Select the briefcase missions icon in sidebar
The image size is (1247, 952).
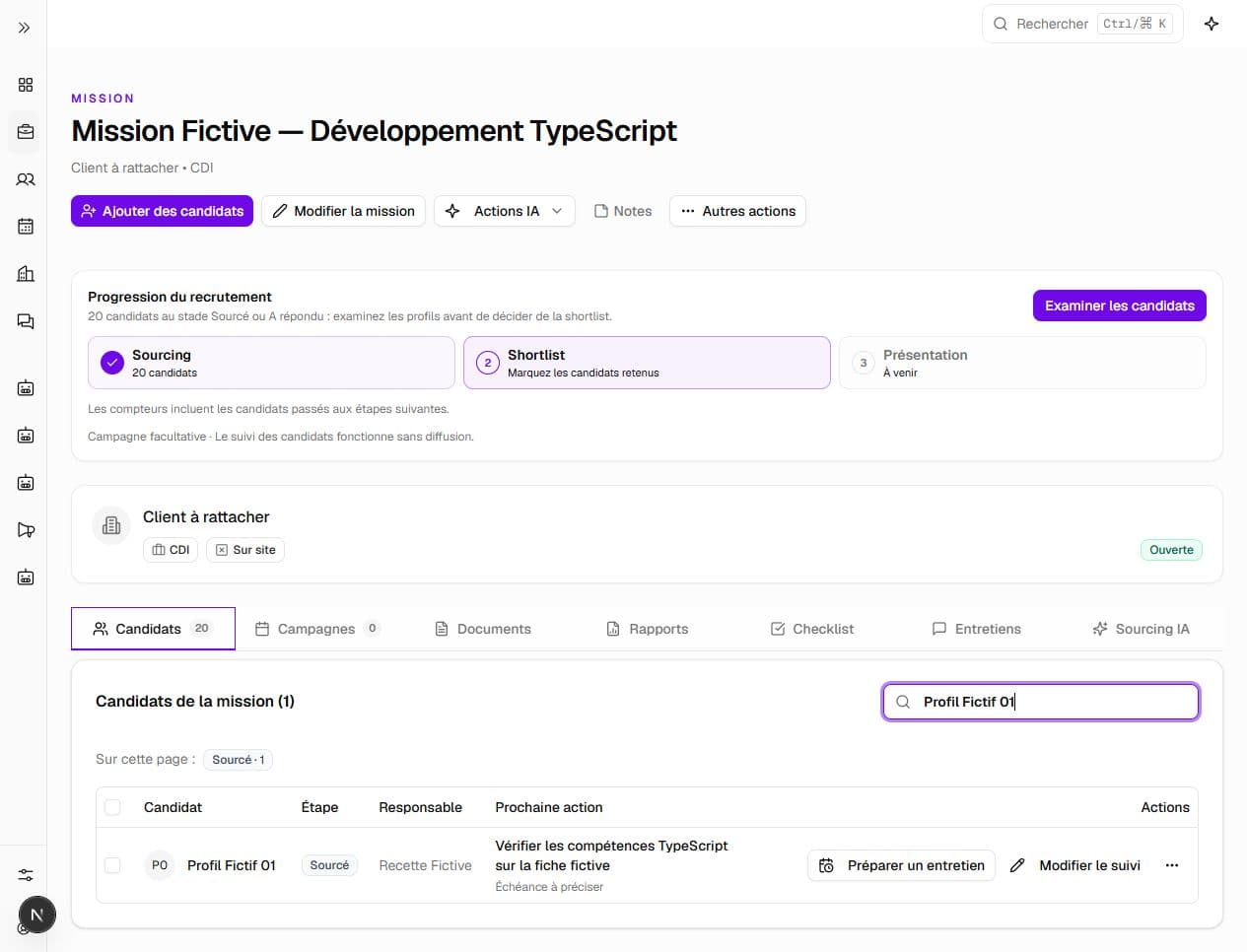[26, 132]
